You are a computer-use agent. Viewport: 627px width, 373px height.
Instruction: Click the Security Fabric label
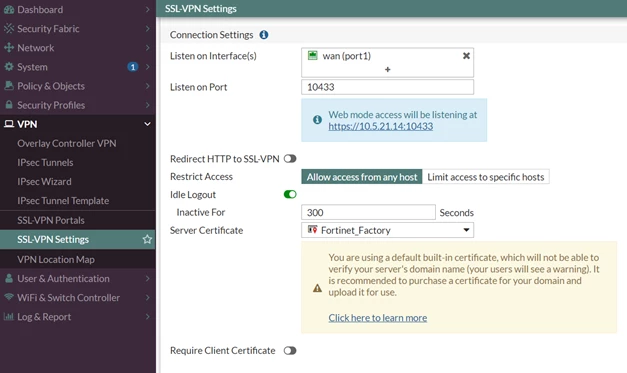point(48,29)
